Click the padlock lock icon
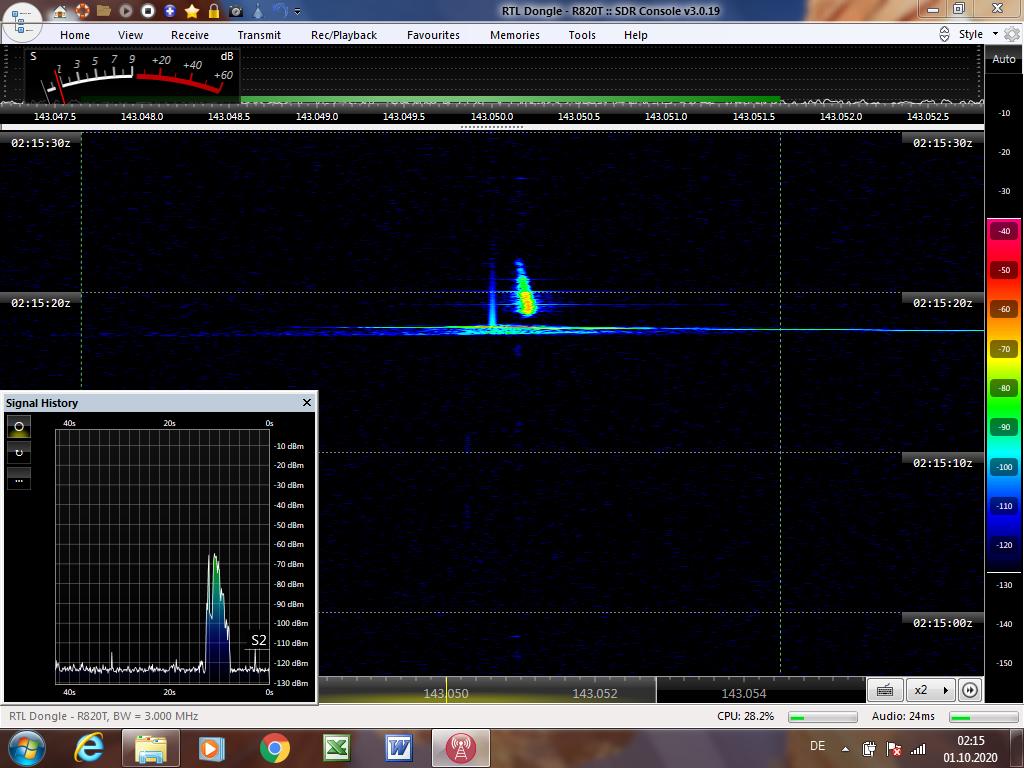Image resolution: width=1024 pixels, height=768 pixels. [214, 10]
